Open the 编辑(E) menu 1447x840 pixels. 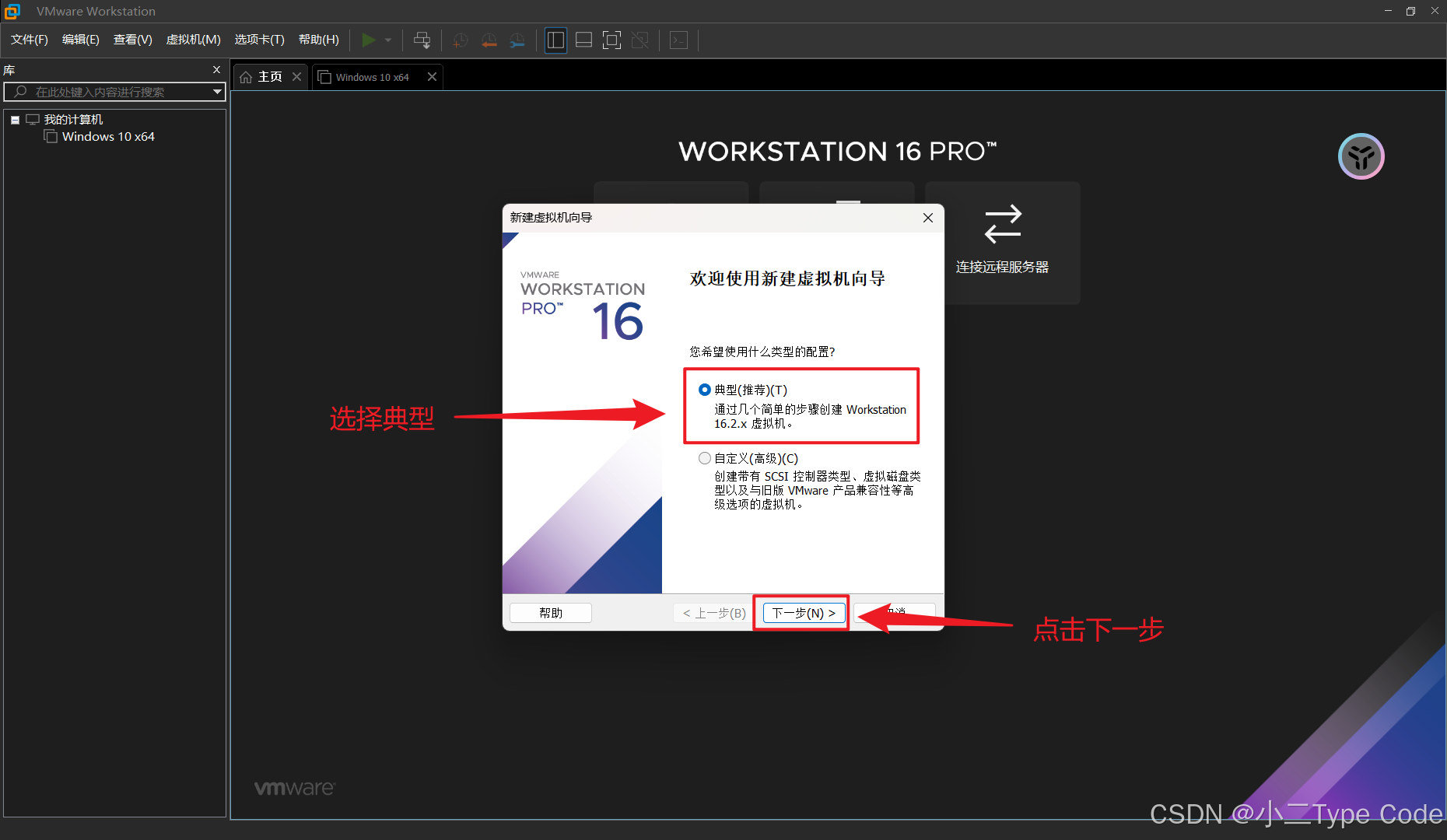pyautogui.click(x=81, y=40)
